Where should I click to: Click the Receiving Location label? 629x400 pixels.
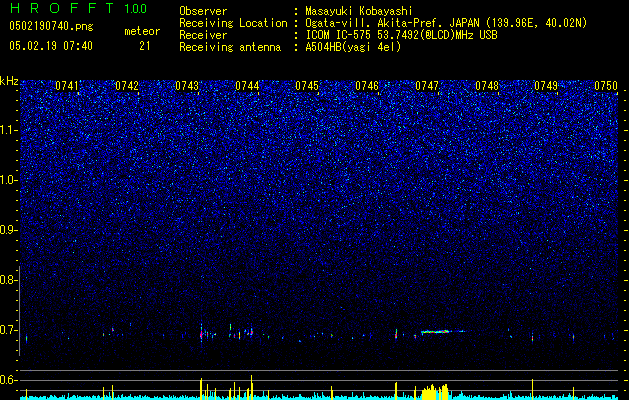pos(233,23)
